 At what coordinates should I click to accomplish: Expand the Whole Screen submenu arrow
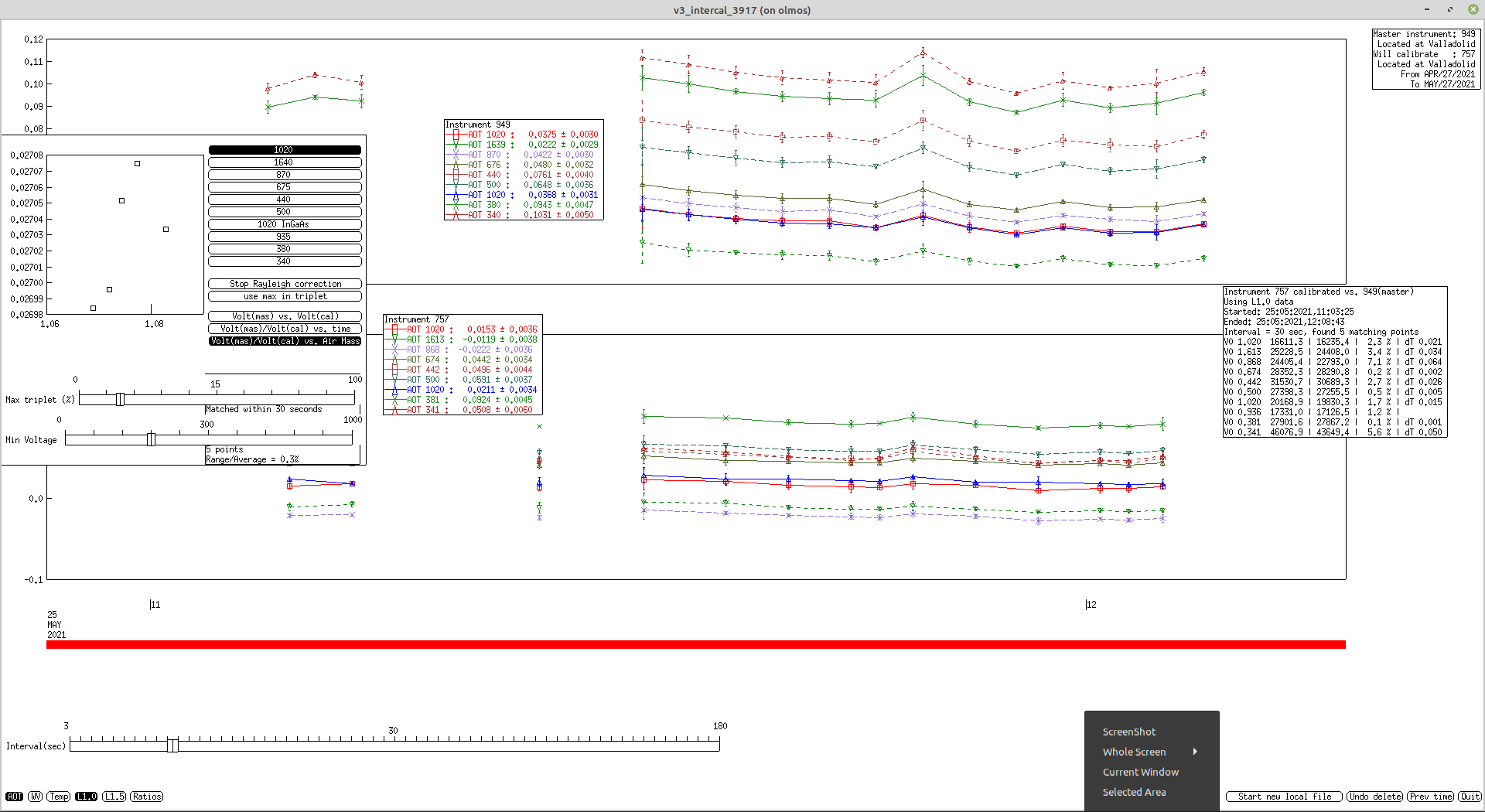[1195, 752]
